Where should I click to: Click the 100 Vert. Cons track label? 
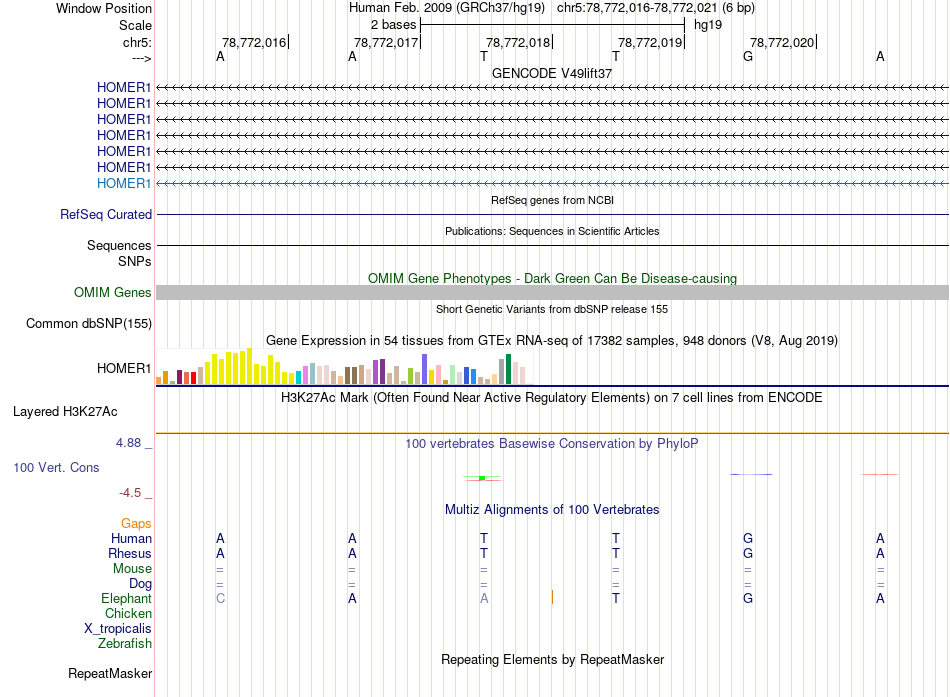pos(56,467)
